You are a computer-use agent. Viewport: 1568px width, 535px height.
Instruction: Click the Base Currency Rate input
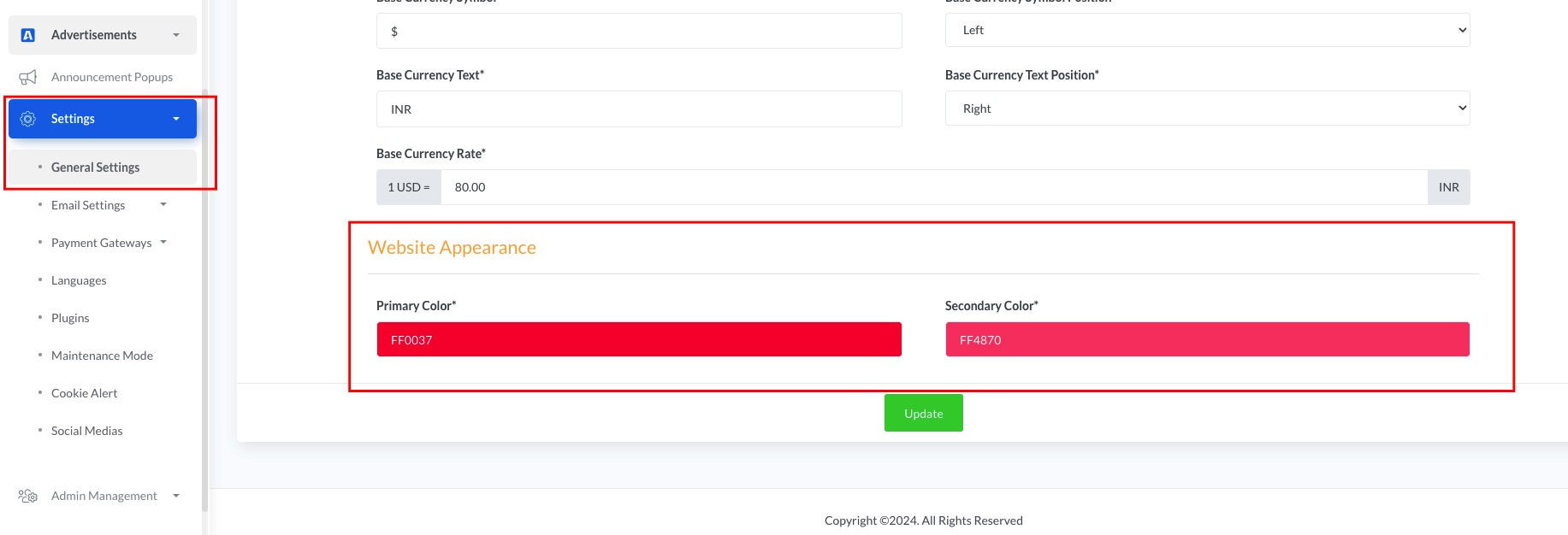(933, 187)
